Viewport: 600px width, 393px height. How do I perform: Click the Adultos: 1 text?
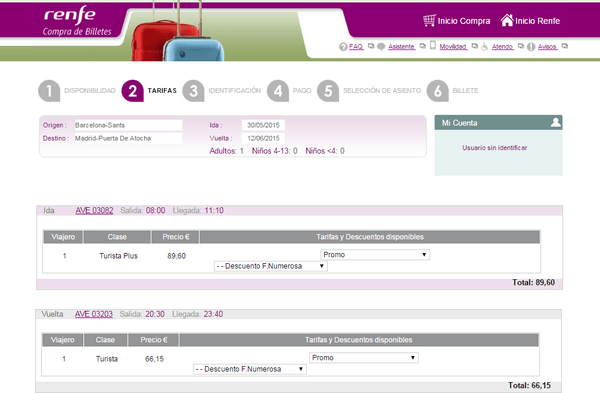227,151
